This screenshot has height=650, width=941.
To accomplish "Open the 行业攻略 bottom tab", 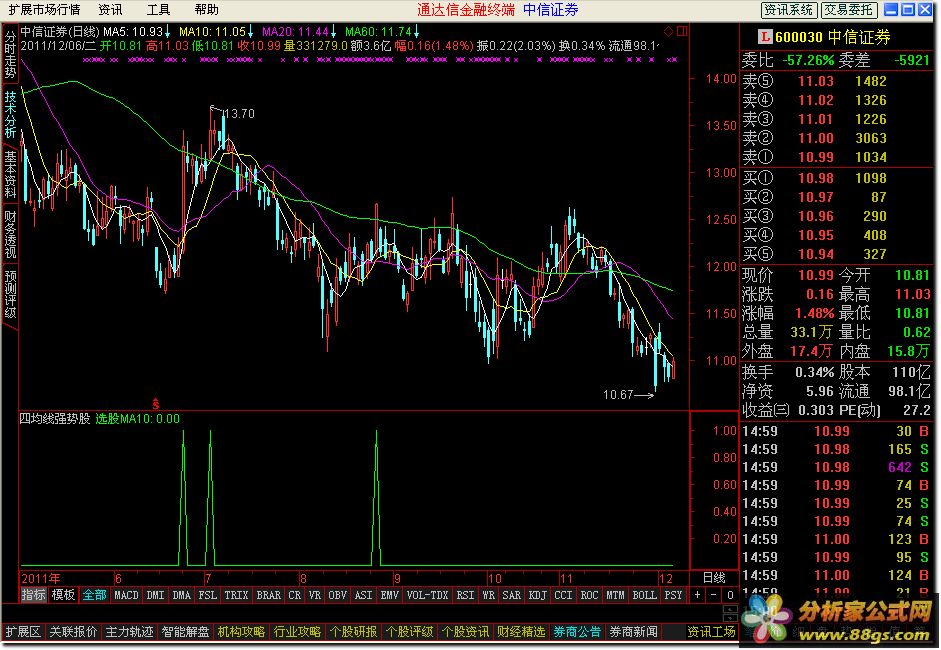I will tap(298, 631).
